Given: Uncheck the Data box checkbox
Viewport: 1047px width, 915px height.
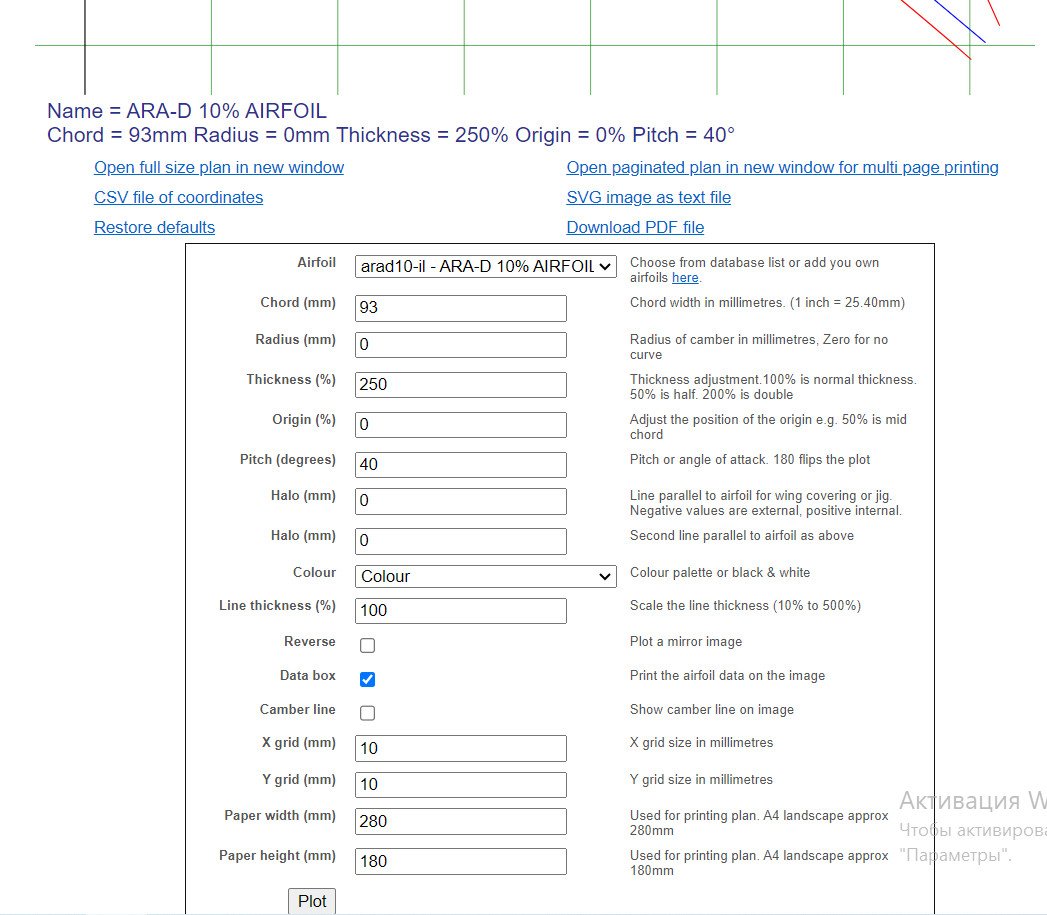Looking at the screenshot, I should [367, 680].
